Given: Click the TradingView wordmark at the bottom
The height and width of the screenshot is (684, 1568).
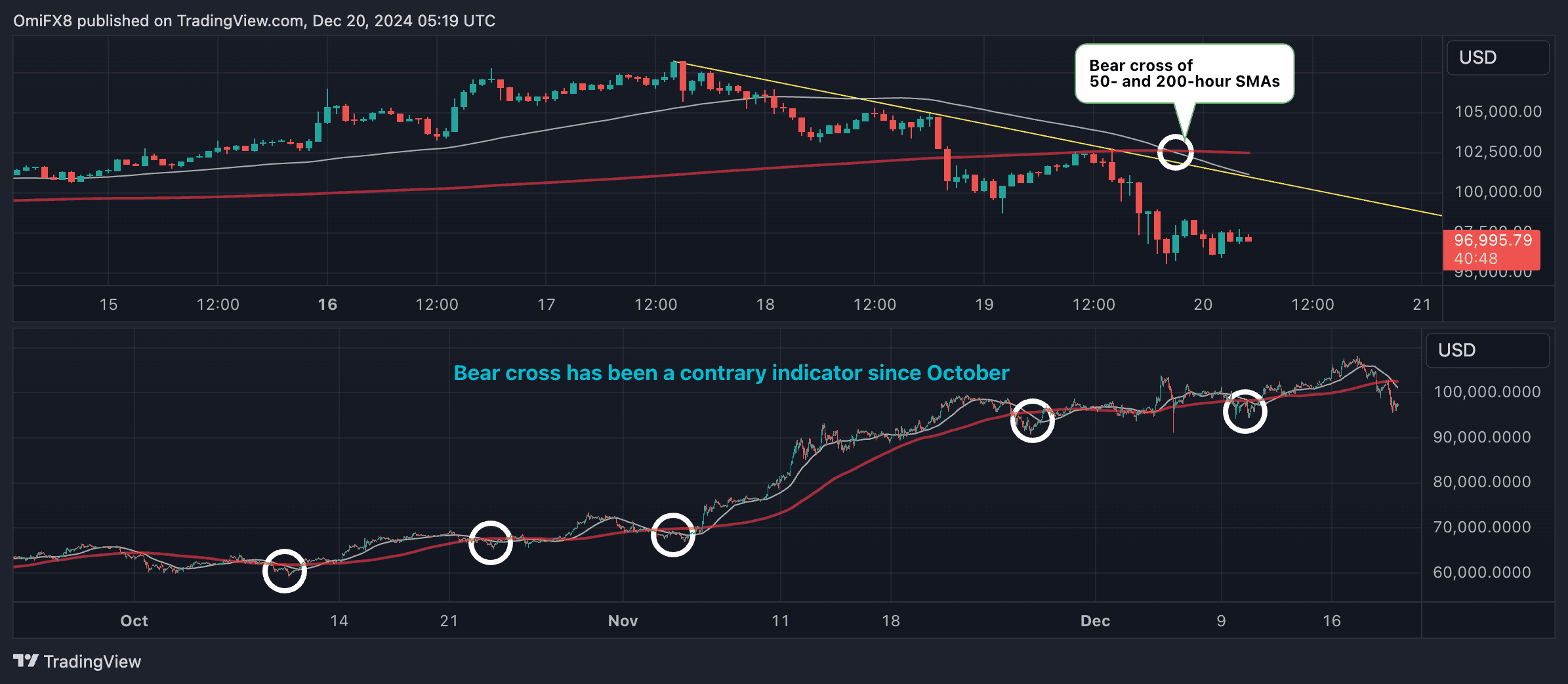Looking at the screenshot, I should 93,662.
